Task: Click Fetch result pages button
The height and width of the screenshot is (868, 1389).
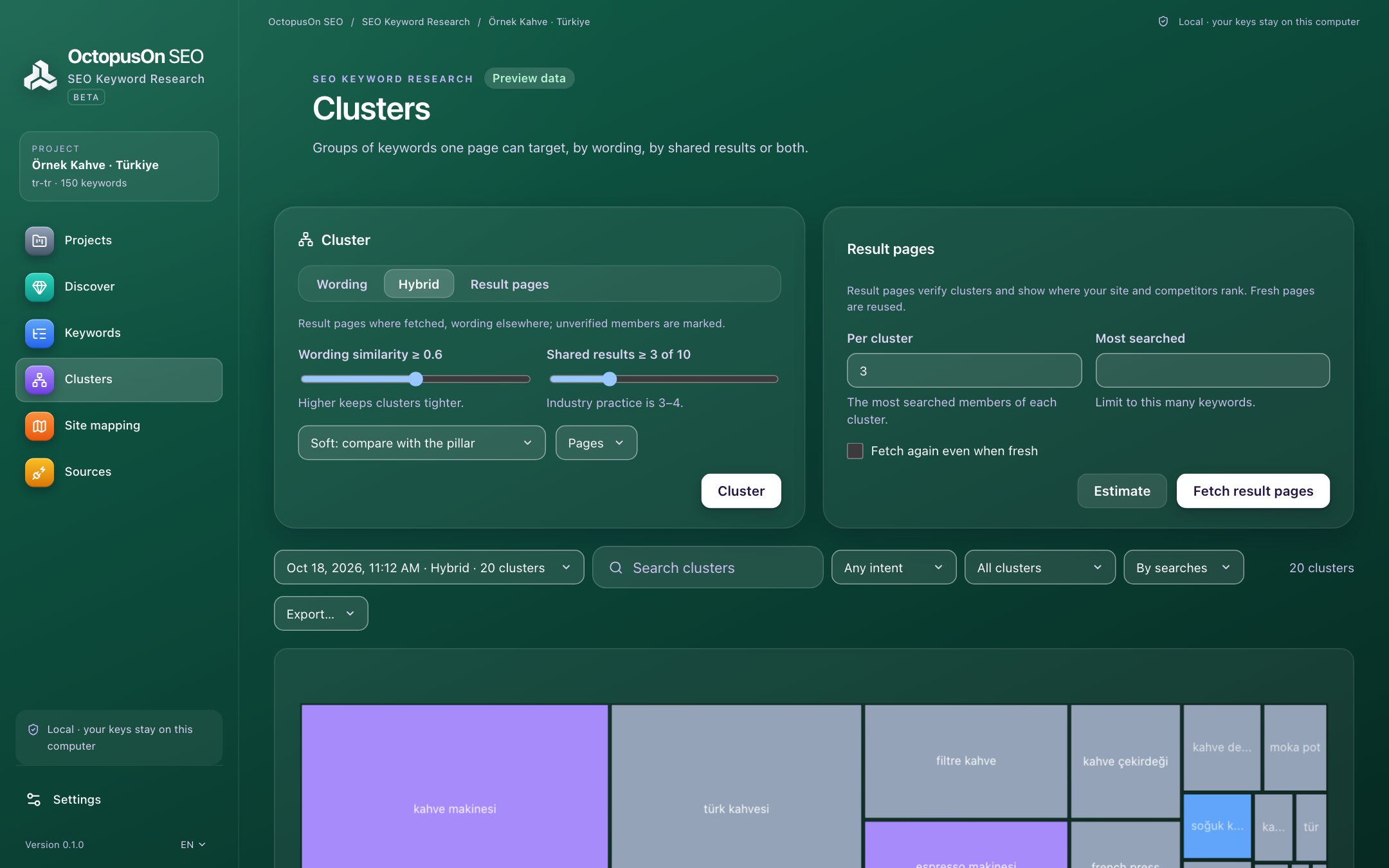Action: coord(1253,491)
